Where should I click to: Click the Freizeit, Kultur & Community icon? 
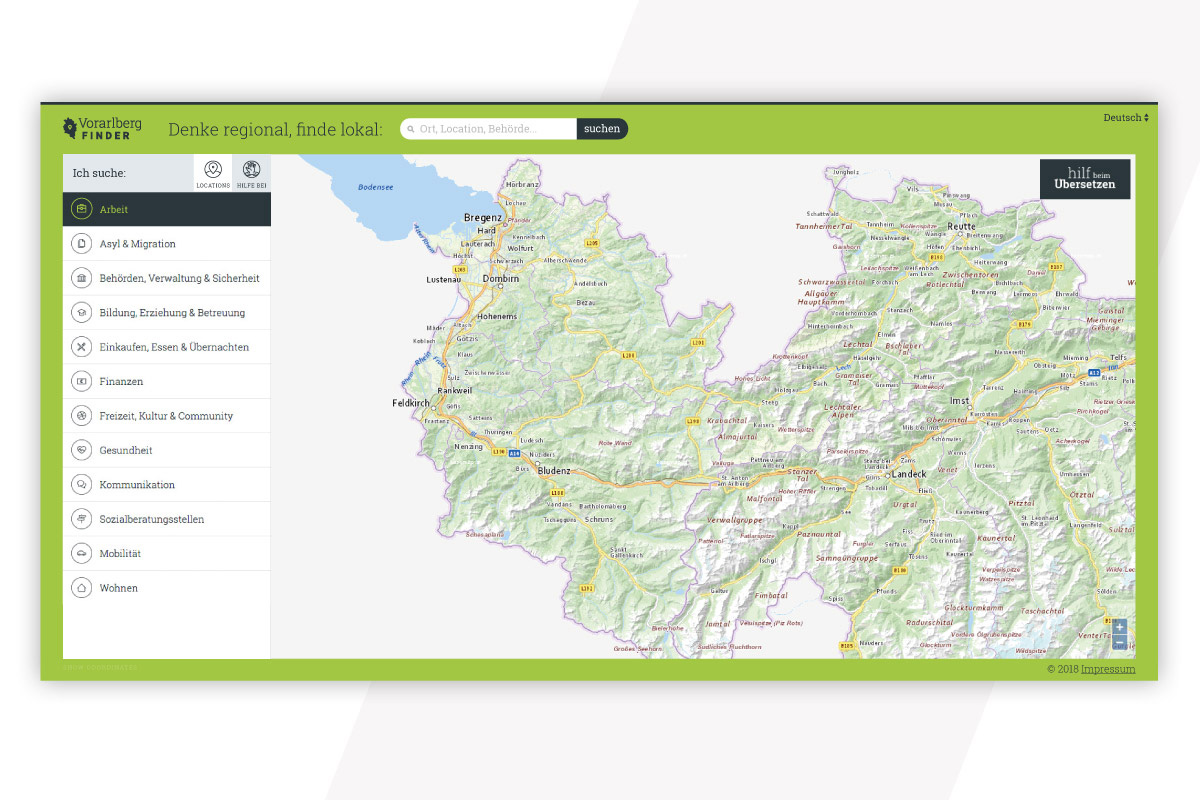[84, 415]
